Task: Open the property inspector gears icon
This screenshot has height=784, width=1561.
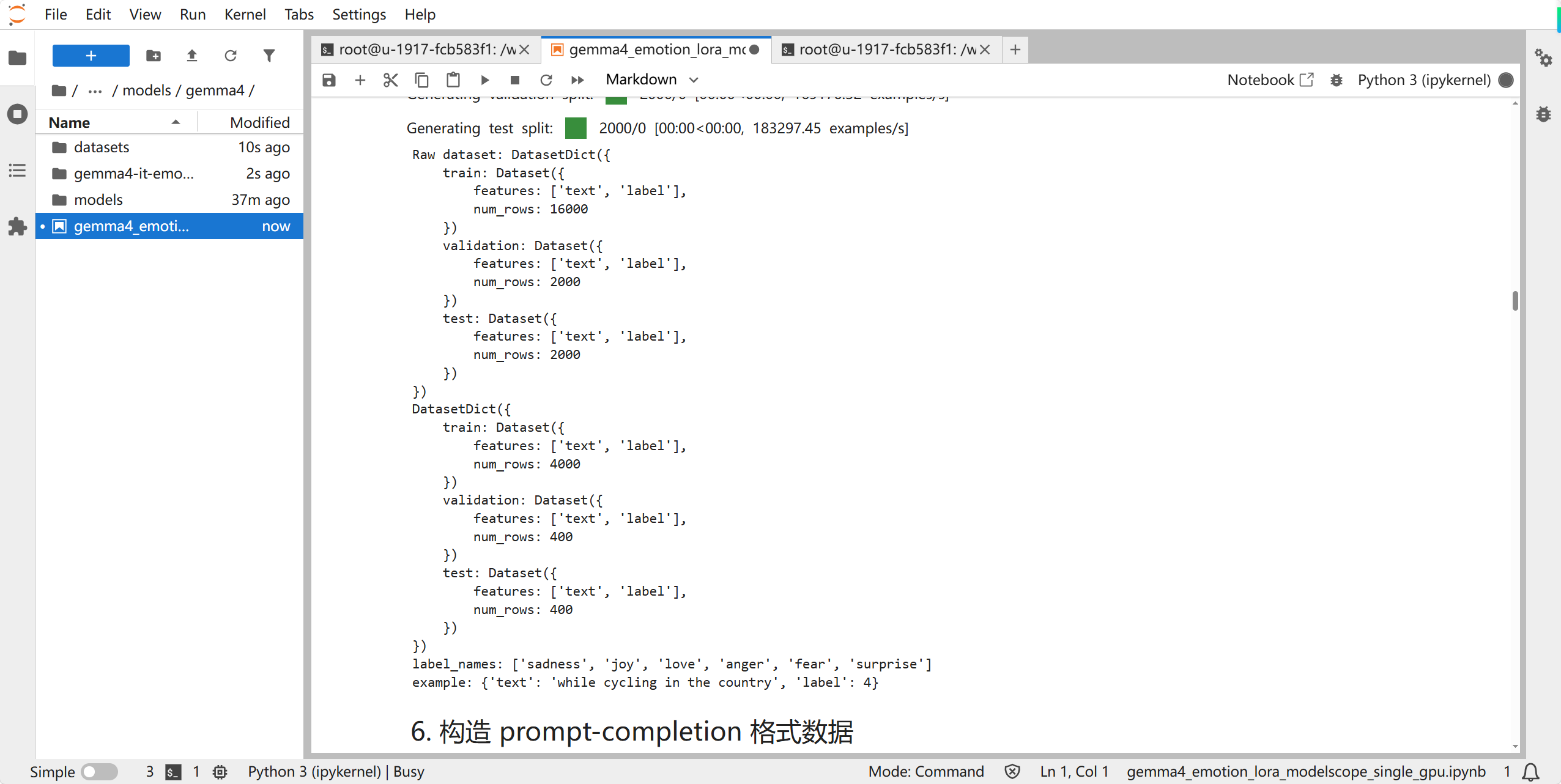Action: tap(1543, 58)
